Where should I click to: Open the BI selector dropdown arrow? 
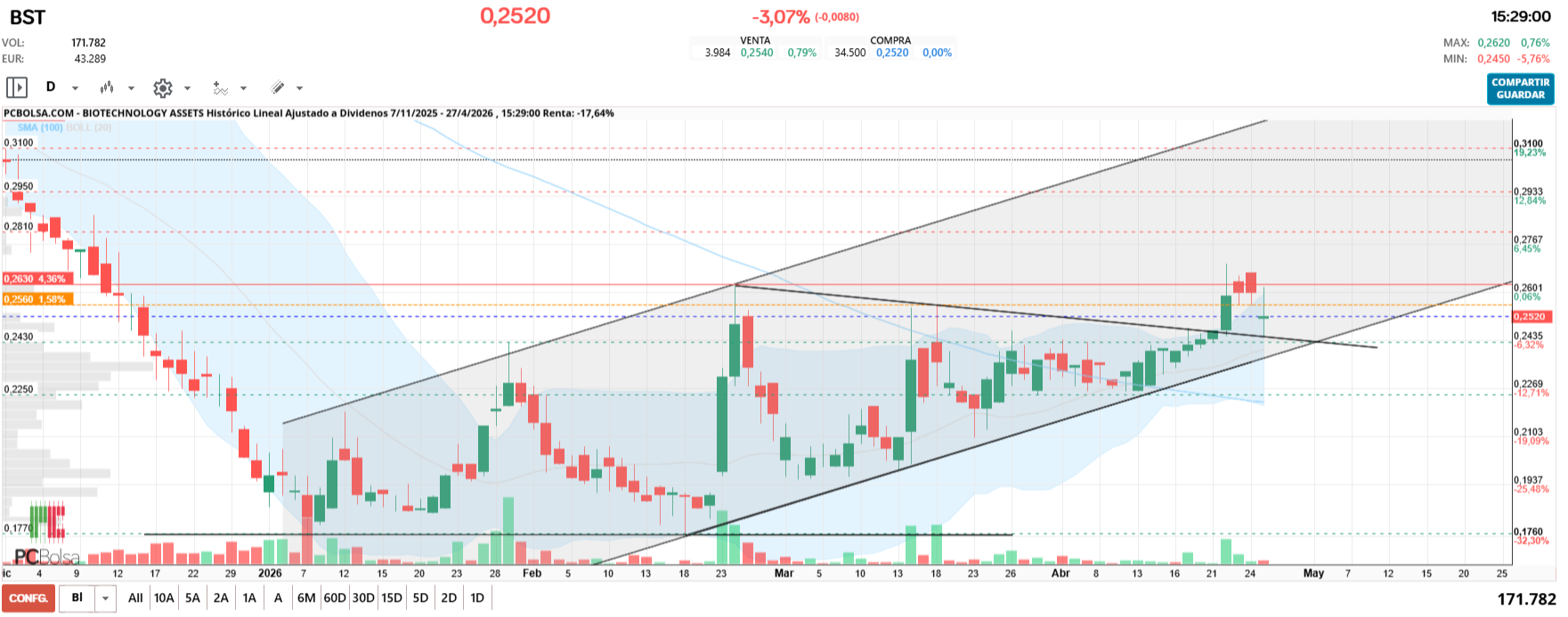106,598
